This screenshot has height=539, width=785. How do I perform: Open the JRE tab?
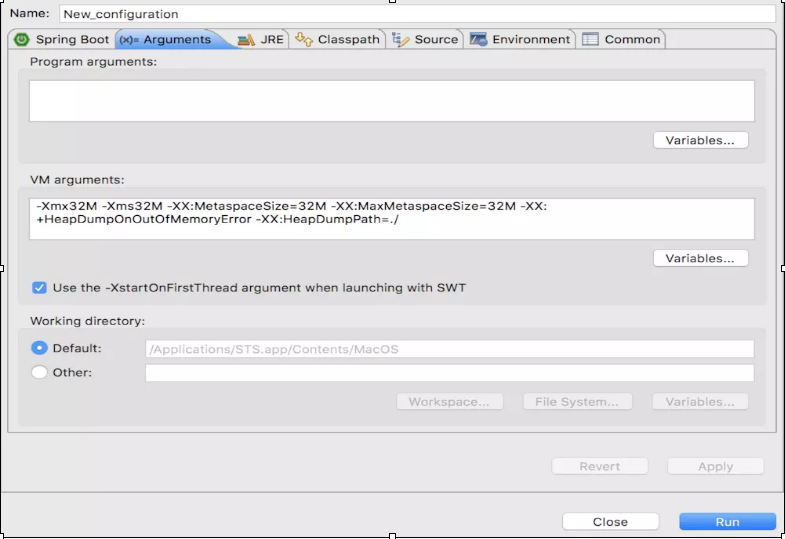[x=260, y=39]
